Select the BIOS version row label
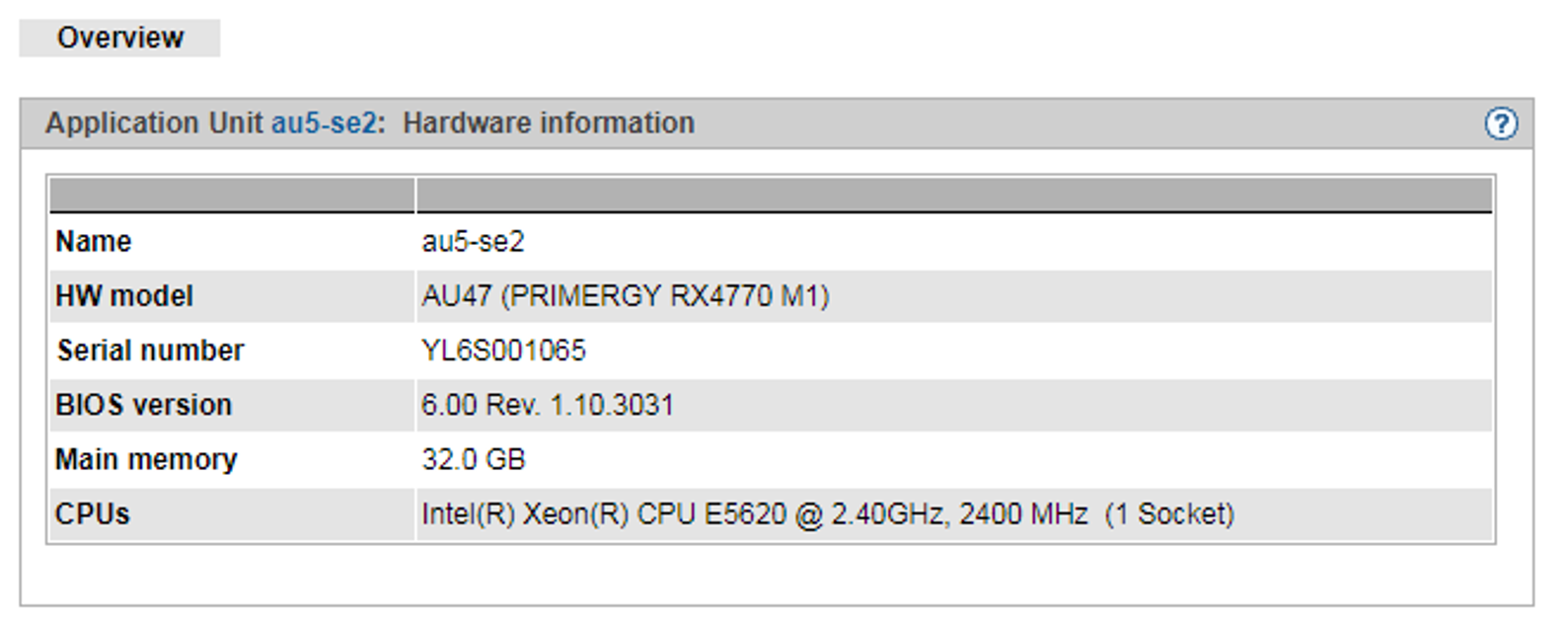 click(x=144, y=405)
